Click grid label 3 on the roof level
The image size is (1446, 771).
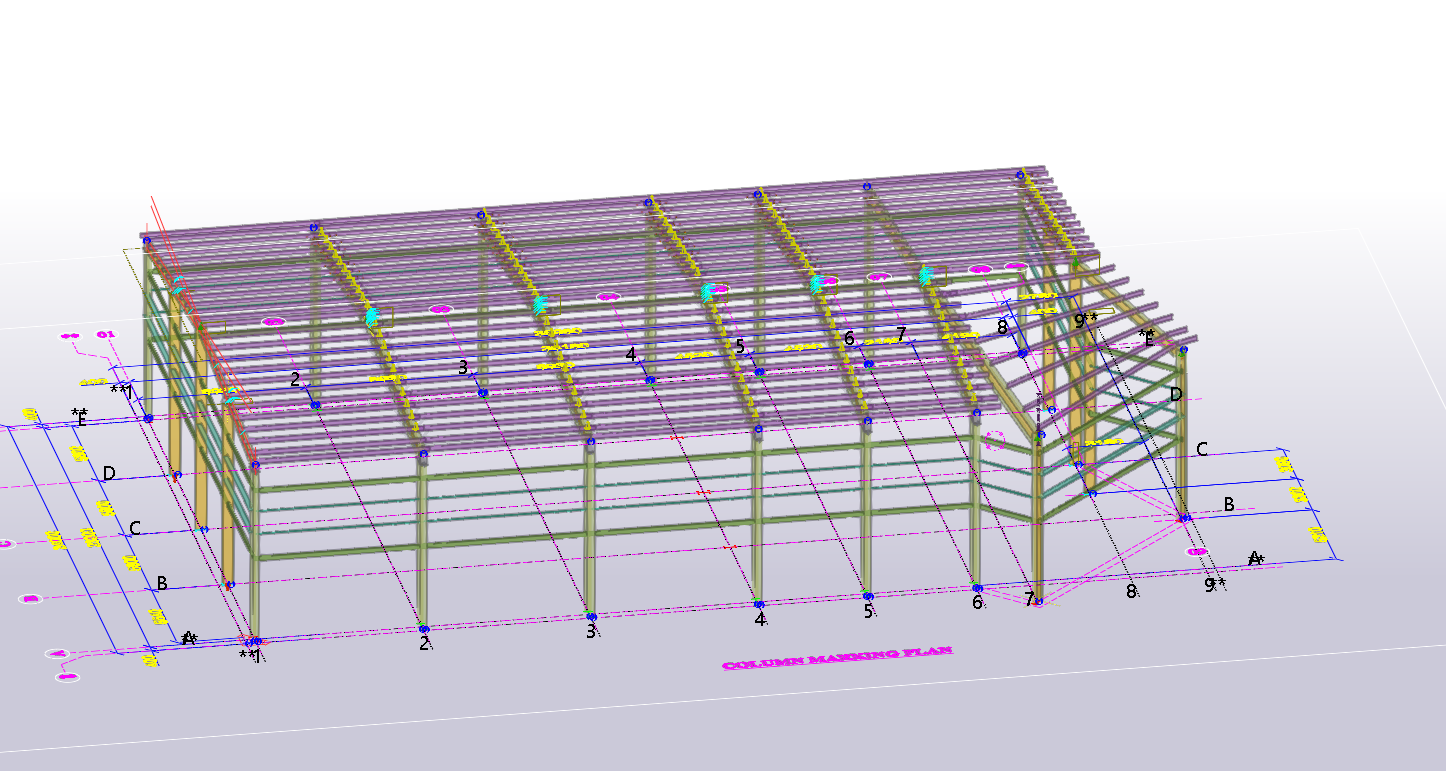pyautogui.click(x=463, y=367)
